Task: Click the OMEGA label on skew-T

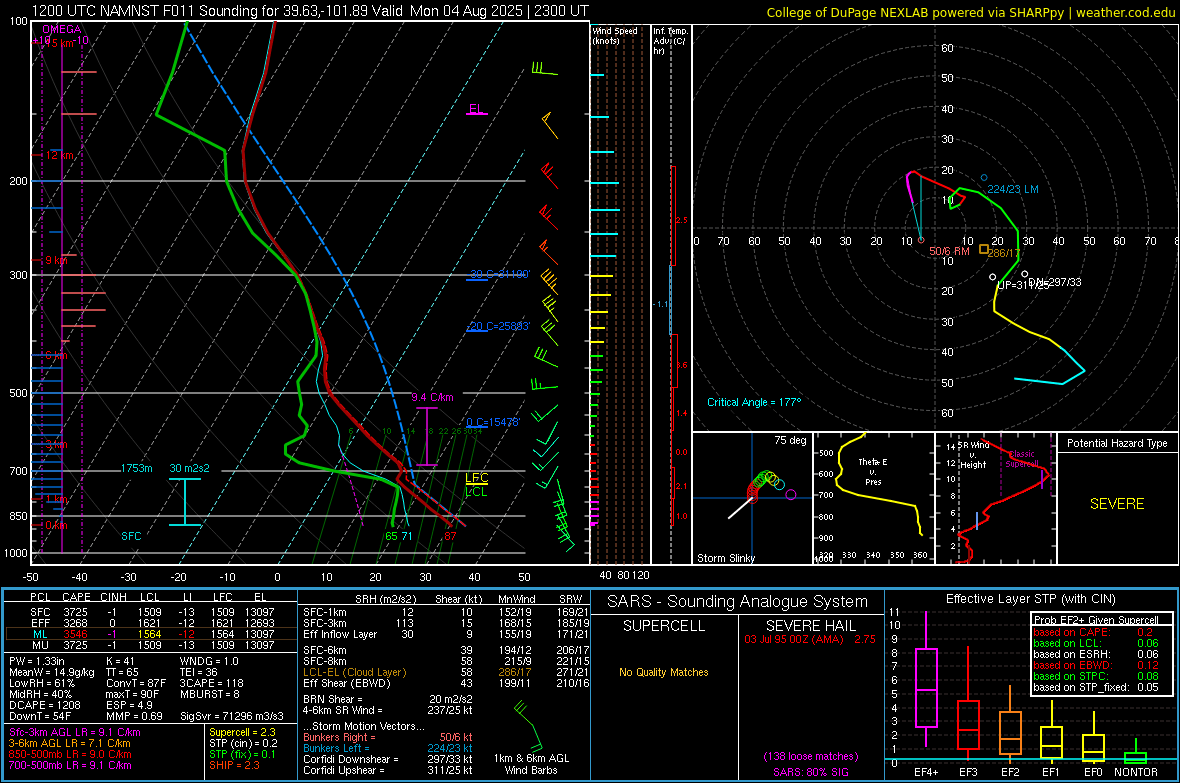Action: pos(62,29)
